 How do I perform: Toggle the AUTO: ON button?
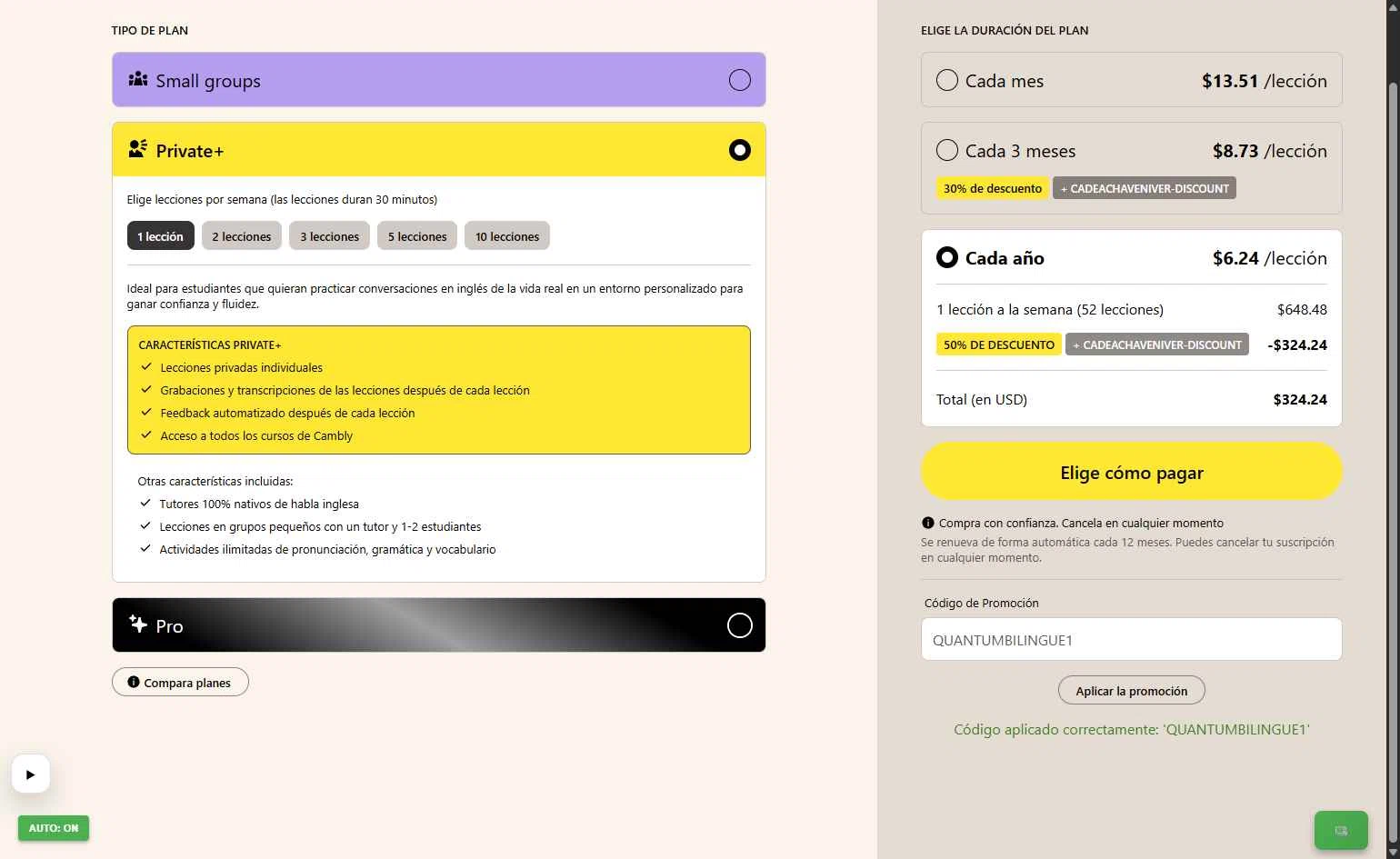click(54, 828)
